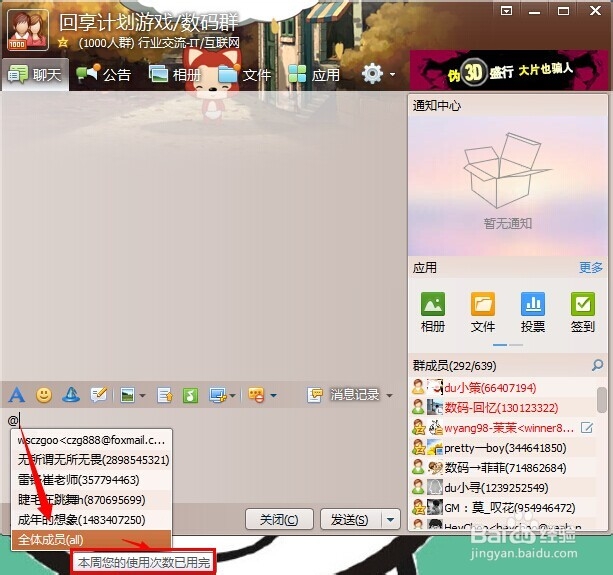The width and height of the screenshot is (613, 575).
Task: Choose 全体成员(all) from mention list
Action: tap(91, 539)
